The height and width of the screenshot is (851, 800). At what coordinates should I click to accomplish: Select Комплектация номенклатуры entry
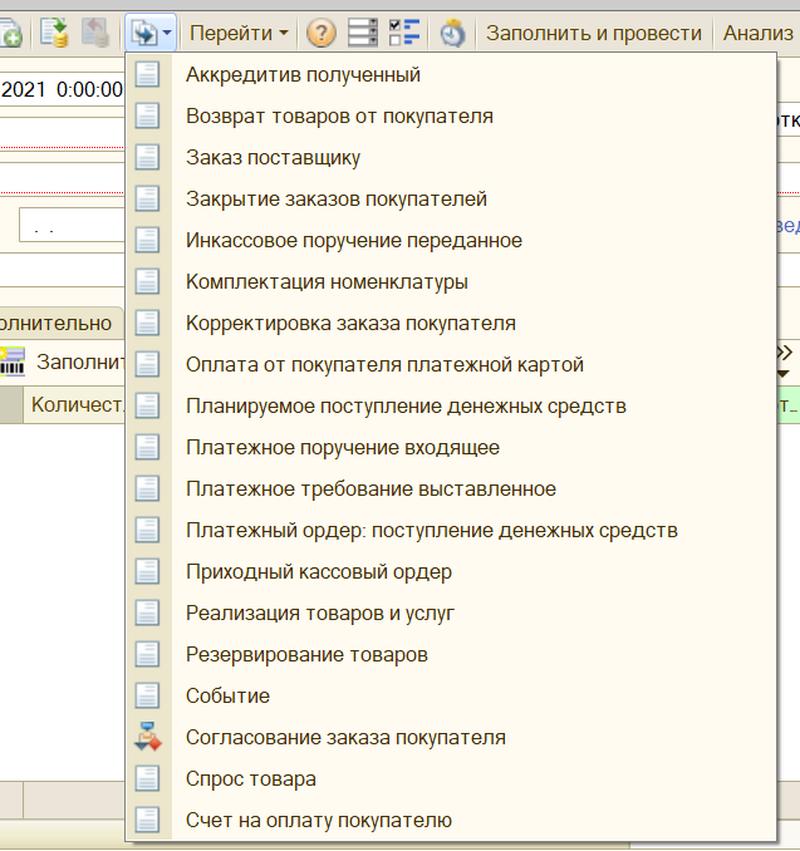[450, 282]
